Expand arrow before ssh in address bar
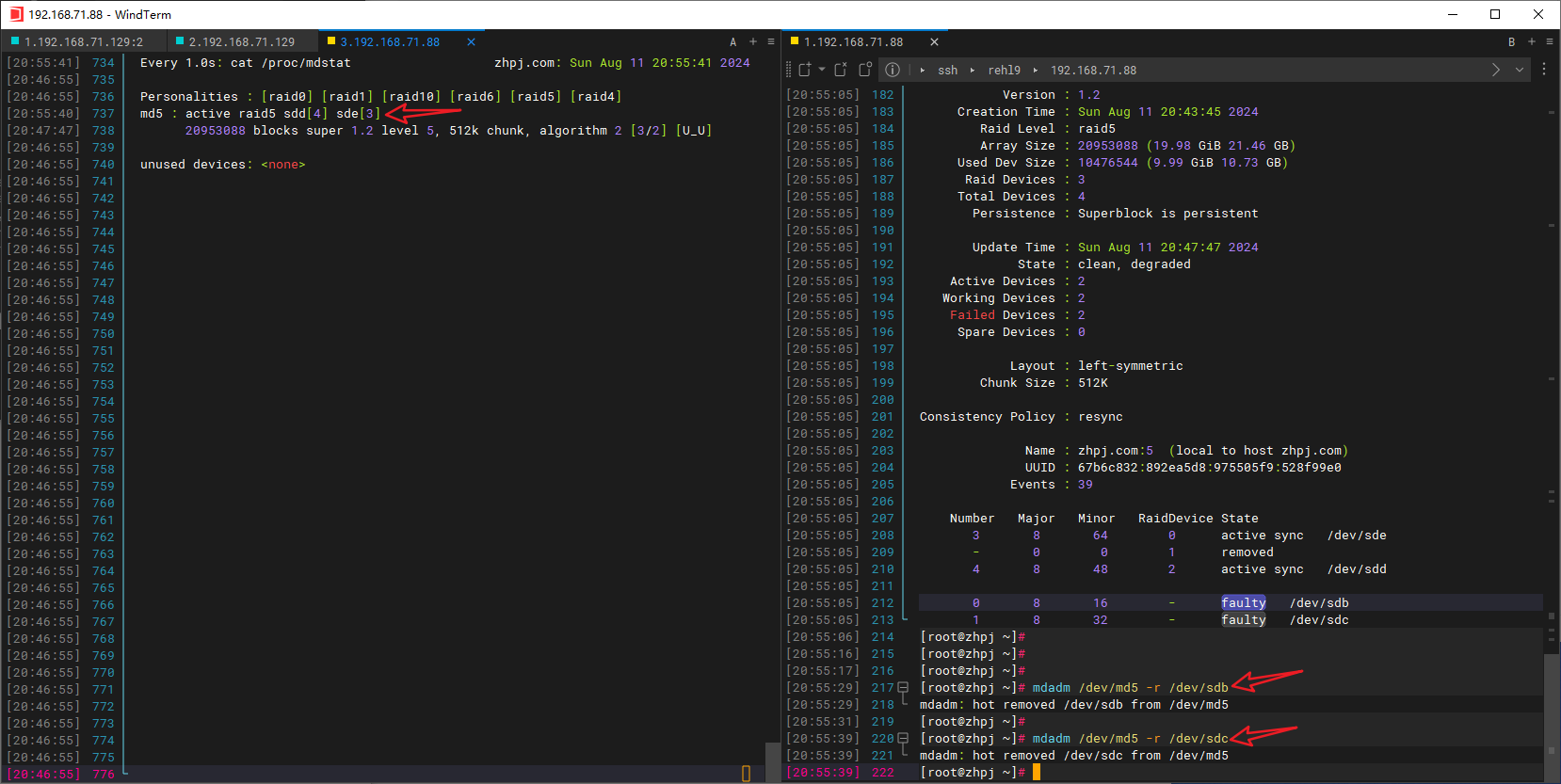Image resolution: width=1561 pixels, height=784 pixels. coord(923,71)
